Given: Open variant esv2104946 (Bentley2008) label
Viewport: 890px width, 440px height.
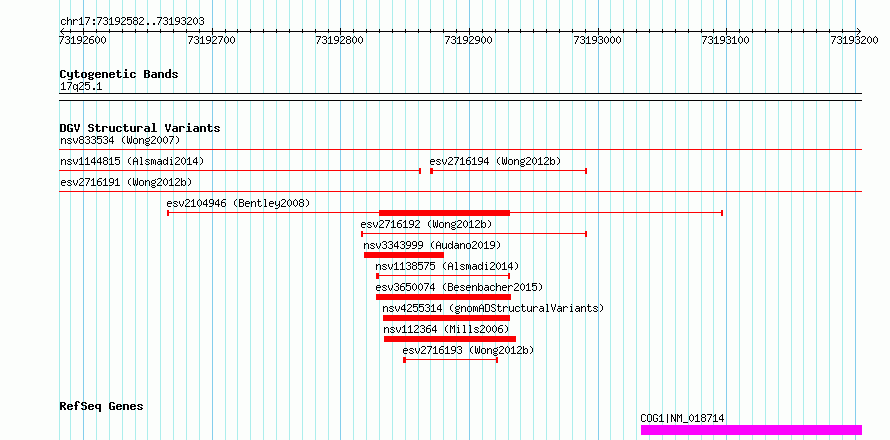Looking at the screenshot, I should click(238, 203).
